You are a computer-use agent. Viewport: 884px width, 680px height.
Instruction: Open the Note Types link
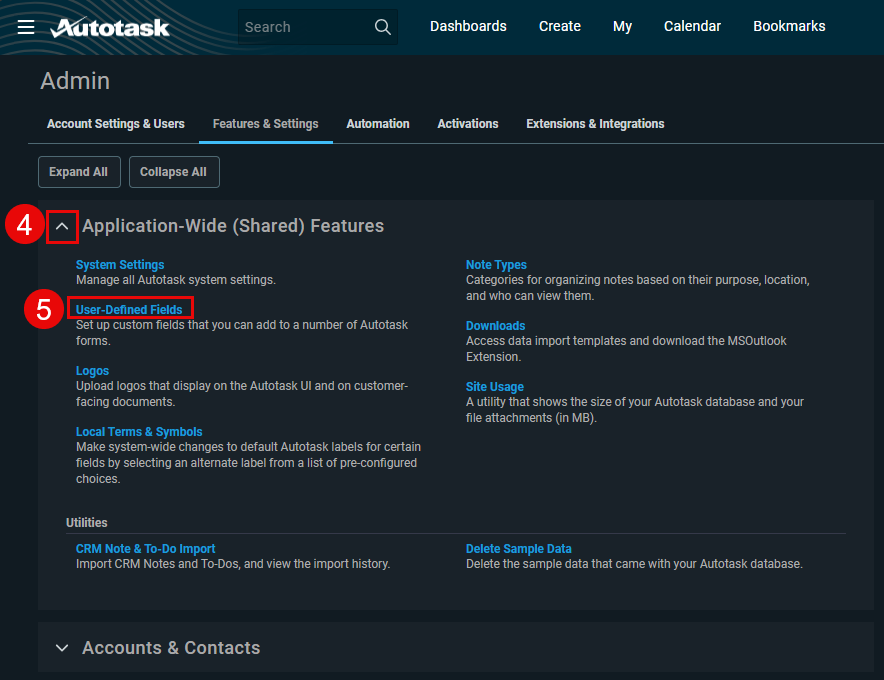(496, 264)
